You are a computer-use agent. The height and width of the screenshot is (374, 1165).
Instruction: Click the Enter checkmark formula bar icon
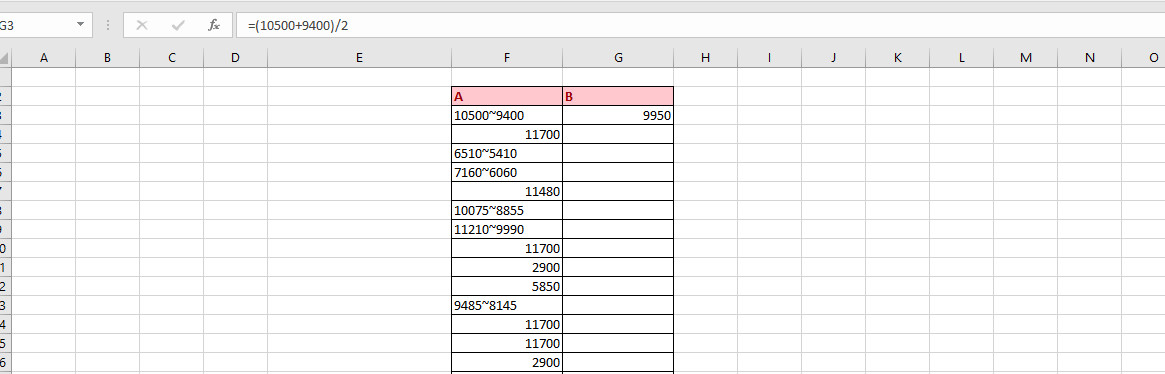tap(178, 25)
